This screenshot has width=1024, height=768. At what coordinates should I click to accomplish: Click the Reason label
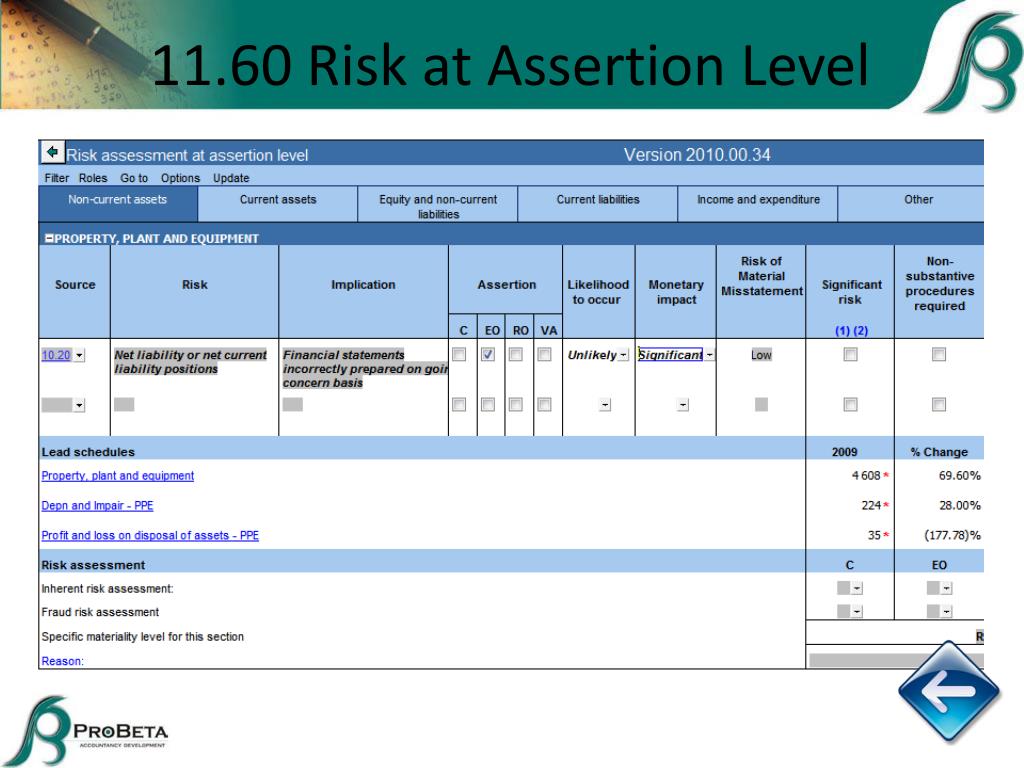coord(63,661)
